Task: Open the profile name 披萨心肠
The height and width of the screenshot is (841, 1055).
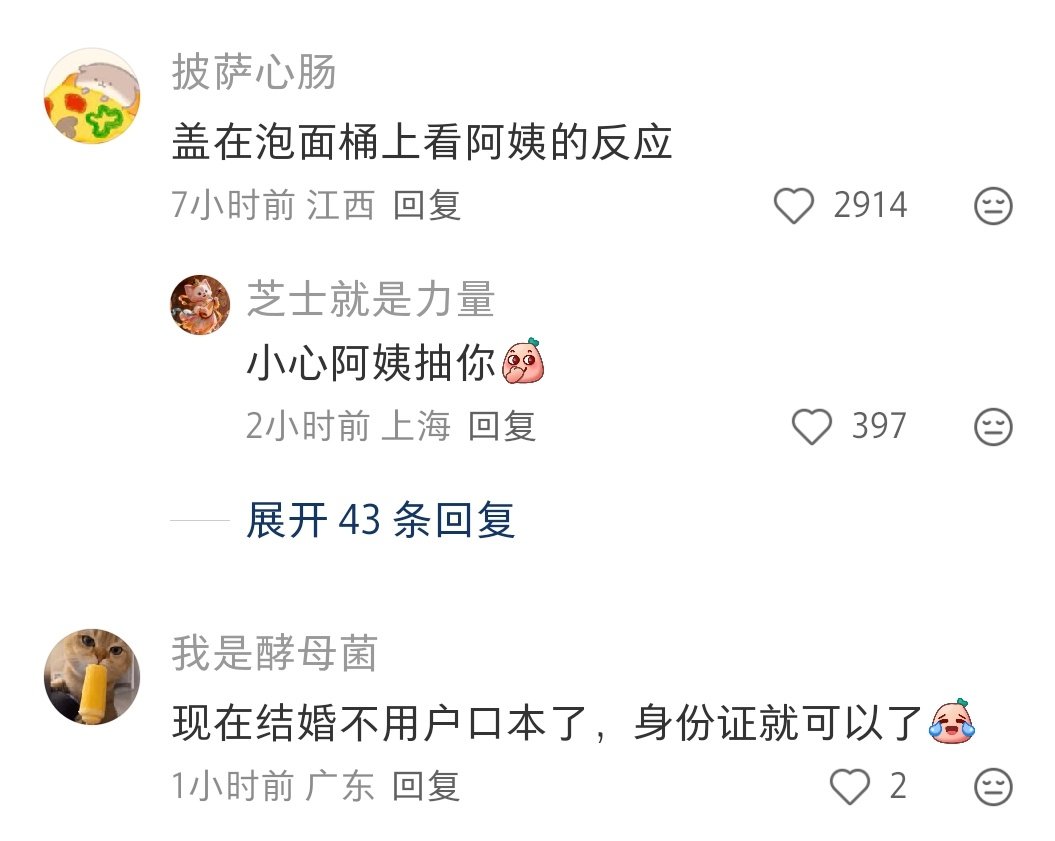Action: [x=254, y=72]
